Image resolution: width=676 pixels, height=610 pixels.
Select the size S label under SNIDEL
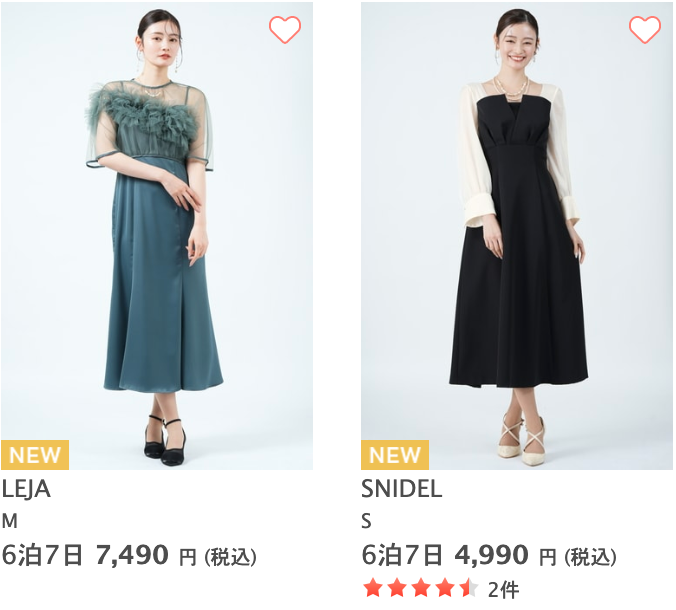click(x=366, y=521)
